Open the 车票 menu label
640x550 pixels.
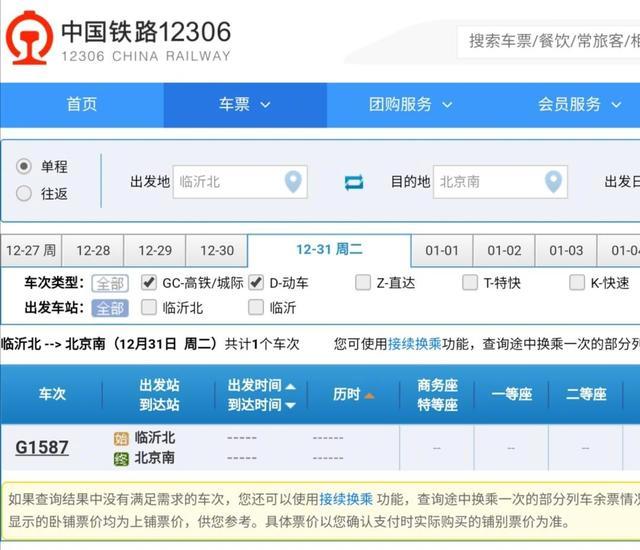(234, 104)
